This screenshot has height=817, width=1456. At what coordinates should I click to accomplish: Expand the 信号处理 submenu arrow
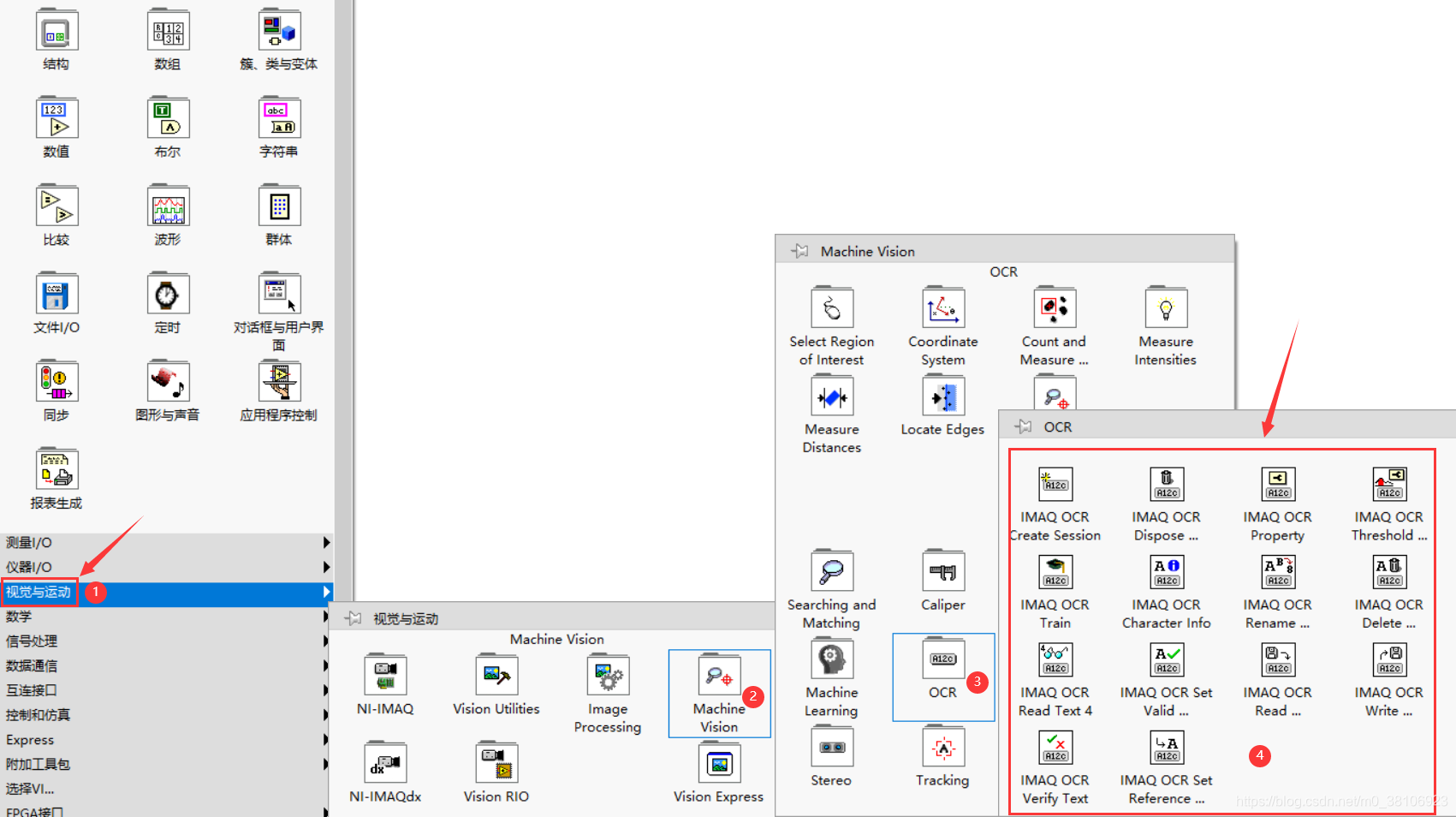point(326,641)
